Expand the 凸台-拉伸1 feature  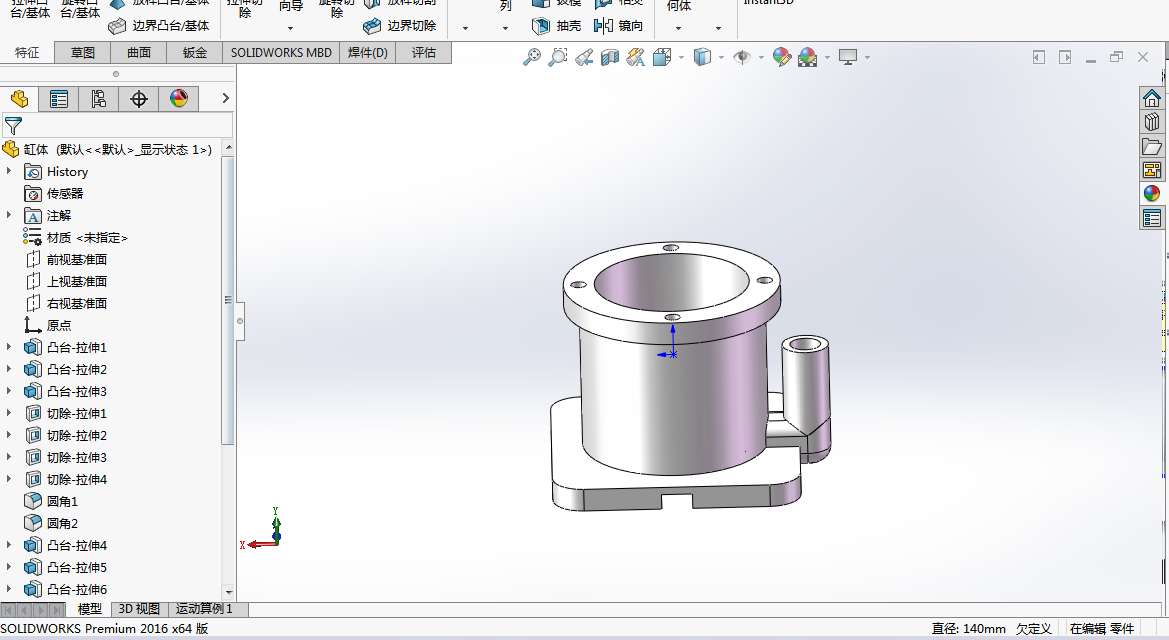(x=9, y=347)
